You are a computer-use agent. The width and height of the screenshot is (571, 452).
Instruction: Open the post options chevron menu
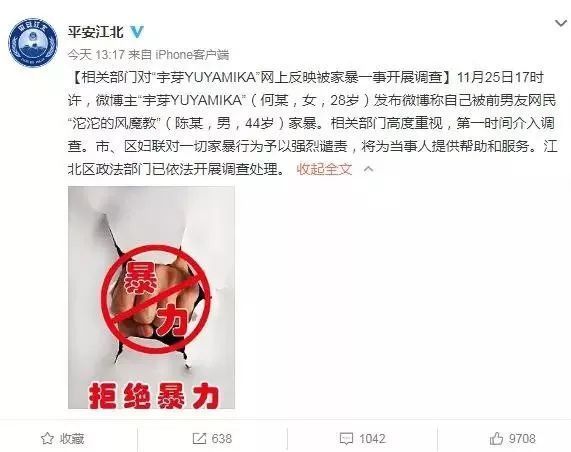pos(562,23)
